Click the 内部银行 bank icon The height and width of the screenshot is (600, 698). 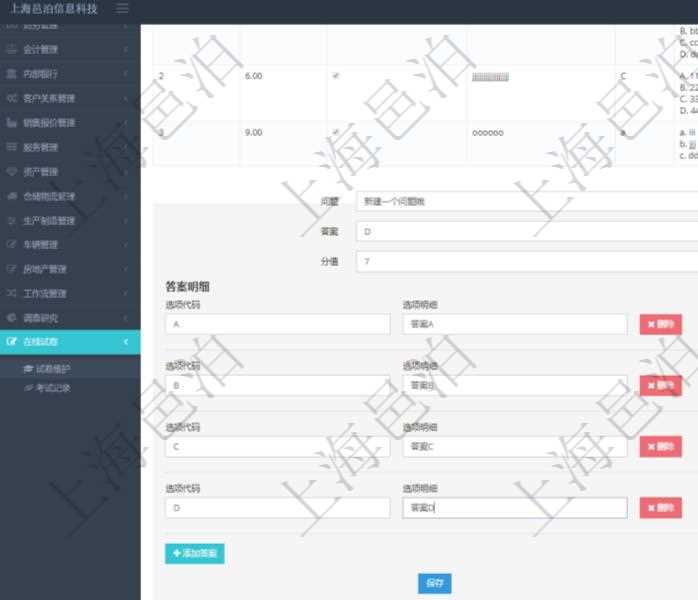pyautogui.click(x=12, y=74)
